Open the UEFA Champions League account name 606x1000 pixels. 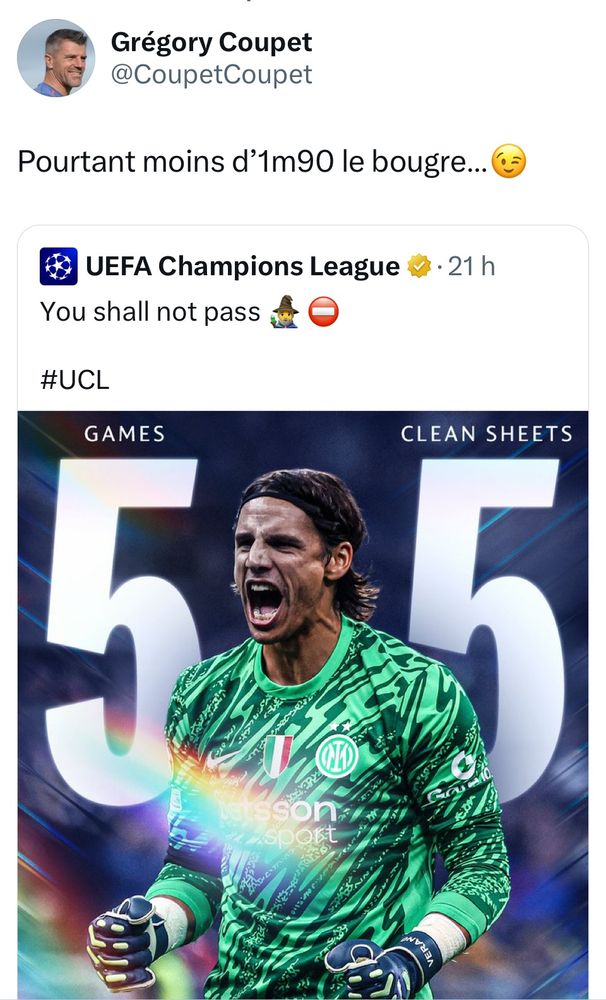pos(242,266)
